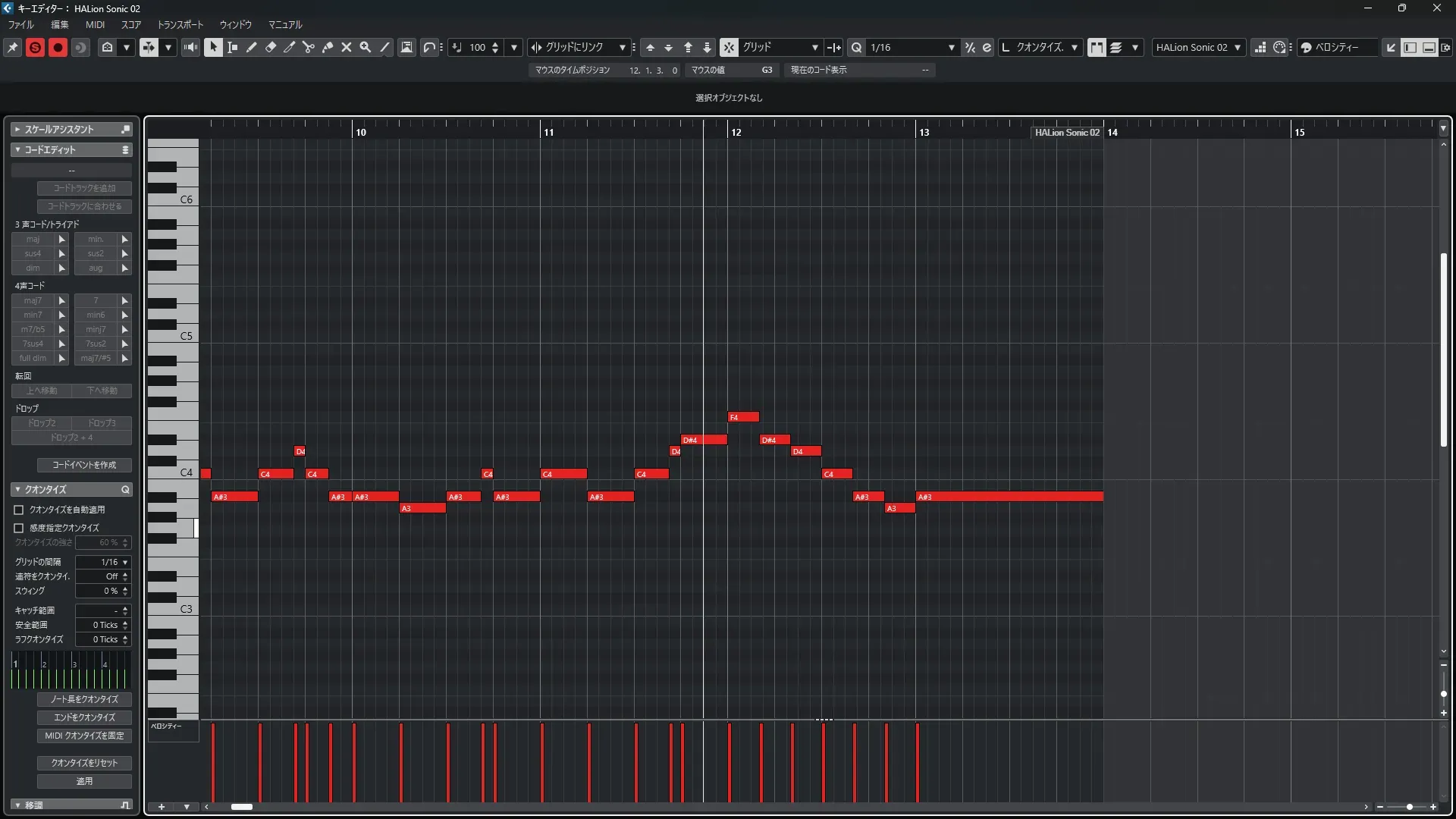Viewport: 1456px width, 819px height.
Task: Collapse the コードエディット section
Action: [18, 150]
